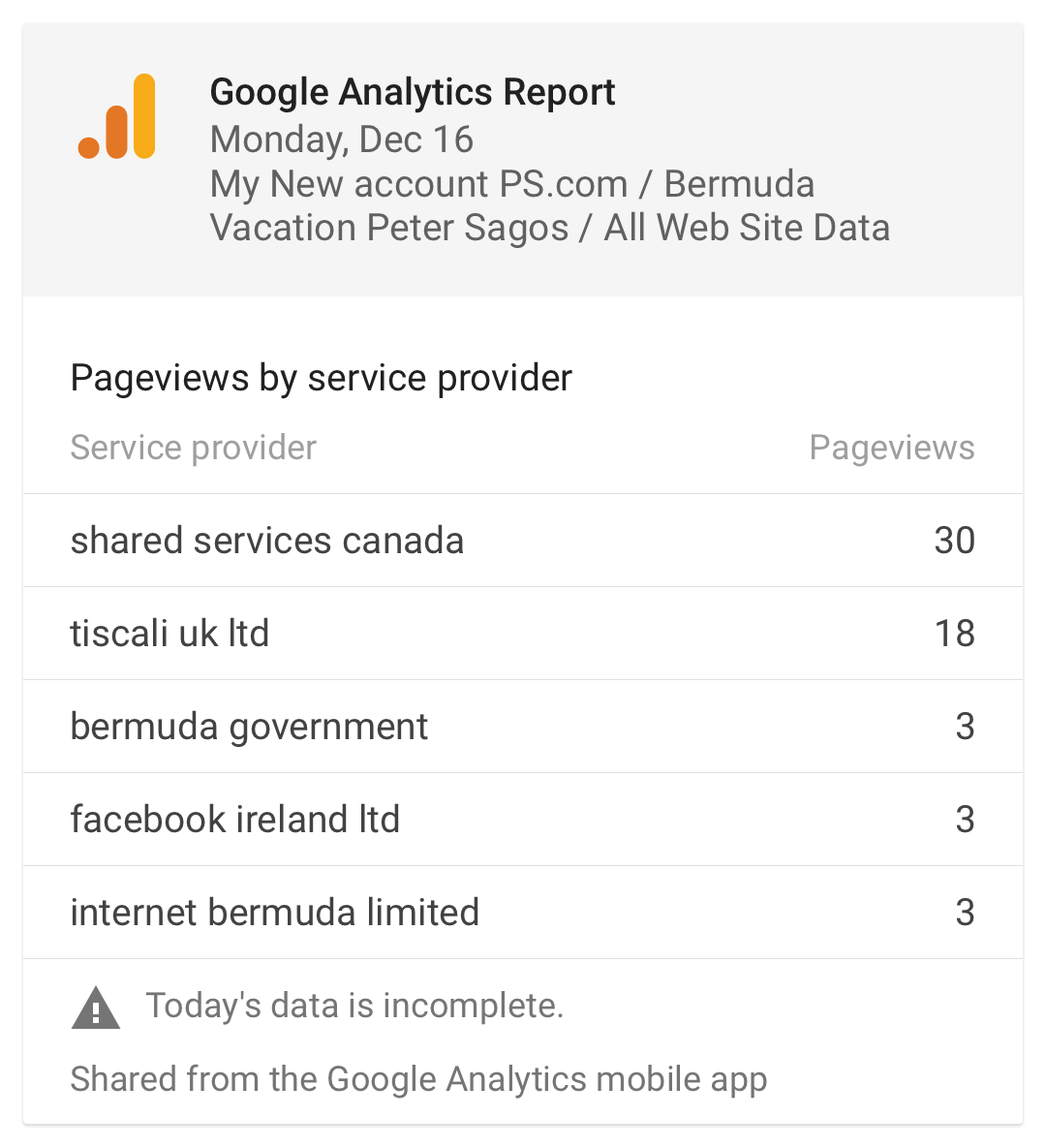Click the Service provider column header
Image resolution: width=1046 pixels, height=1148 pixels.
194,448
